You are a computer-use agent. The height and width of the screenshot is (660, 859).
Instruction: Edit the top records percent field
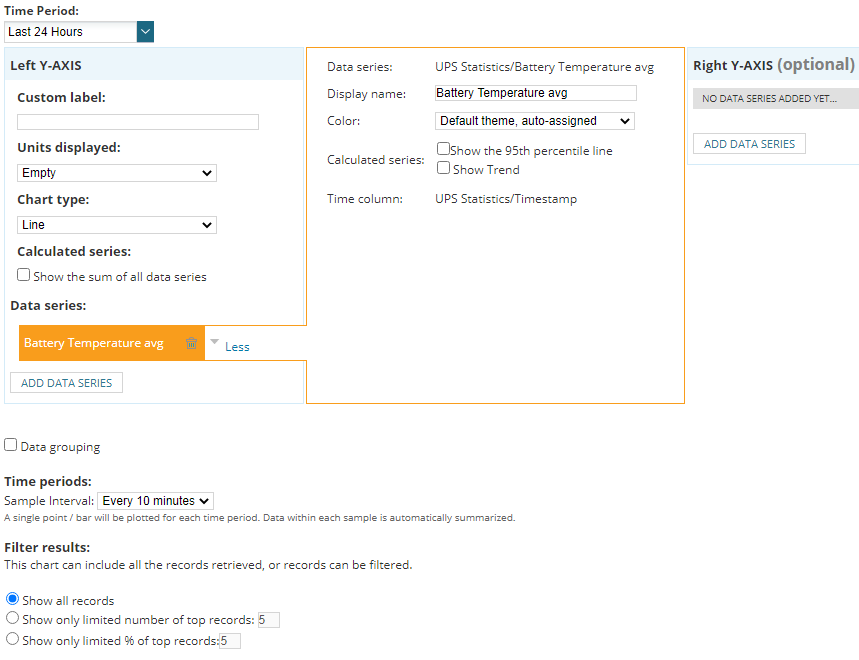[230, 641]
